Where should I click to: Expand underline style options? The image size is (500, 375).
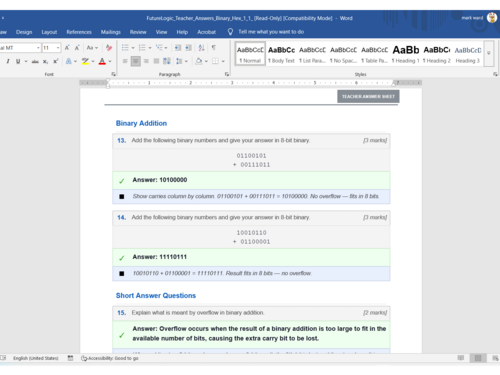26,61
